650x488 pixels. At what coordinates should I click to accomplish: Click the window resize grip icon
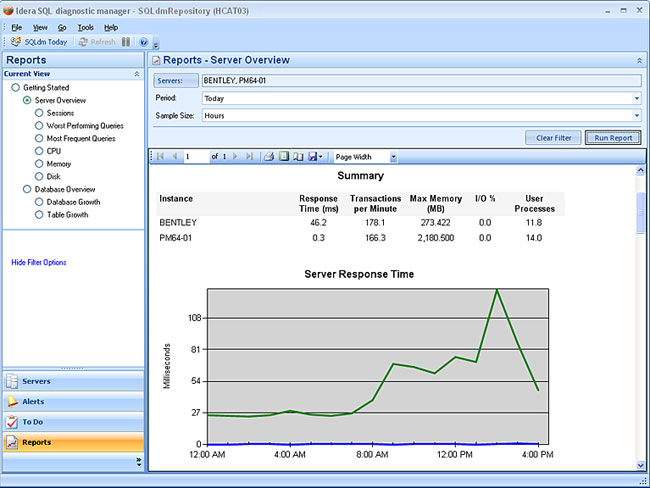pyautogui.click(x=644, y=481)
